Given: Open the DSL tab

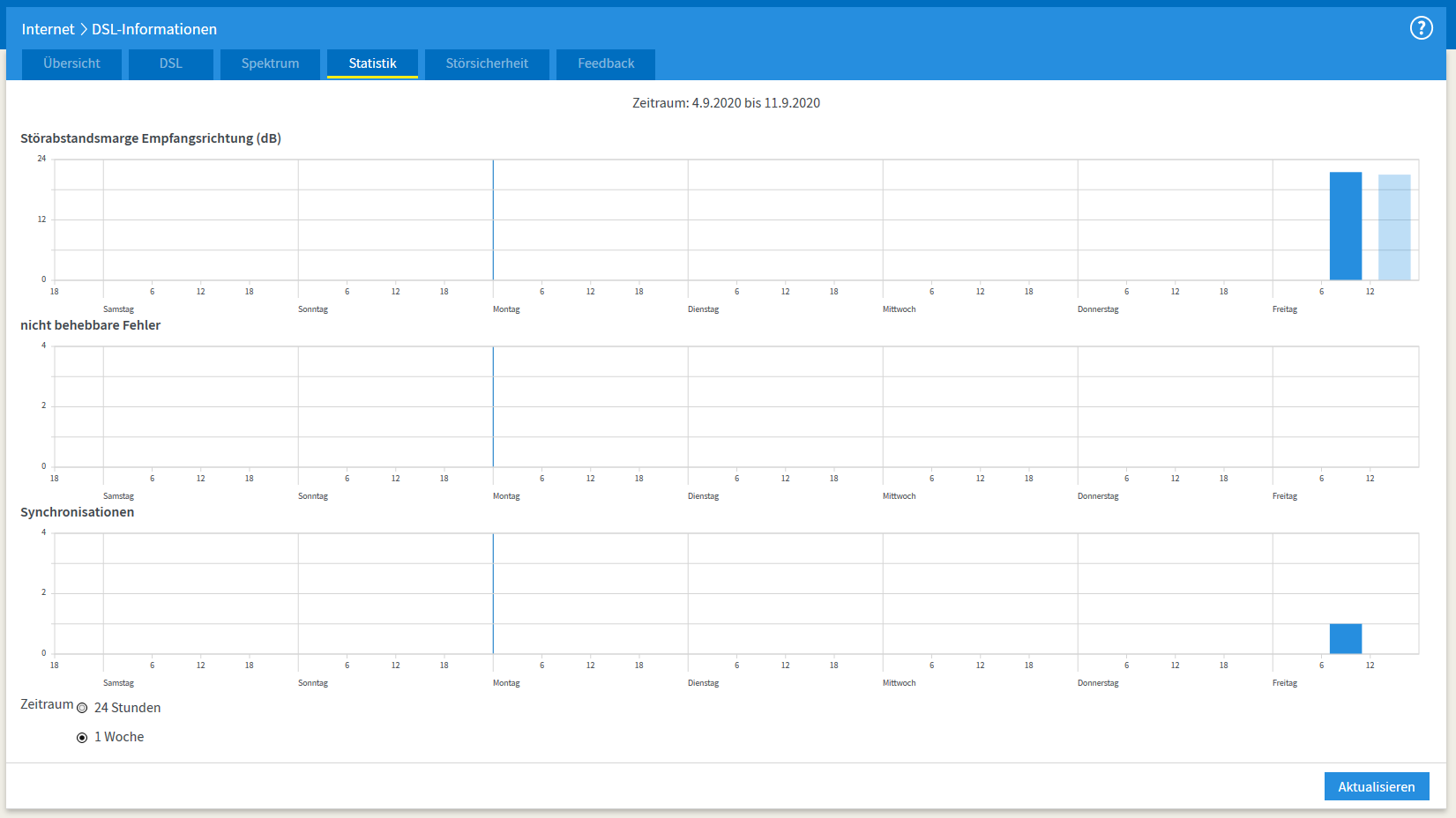Looking at the screenshot, I should [171, 63].
